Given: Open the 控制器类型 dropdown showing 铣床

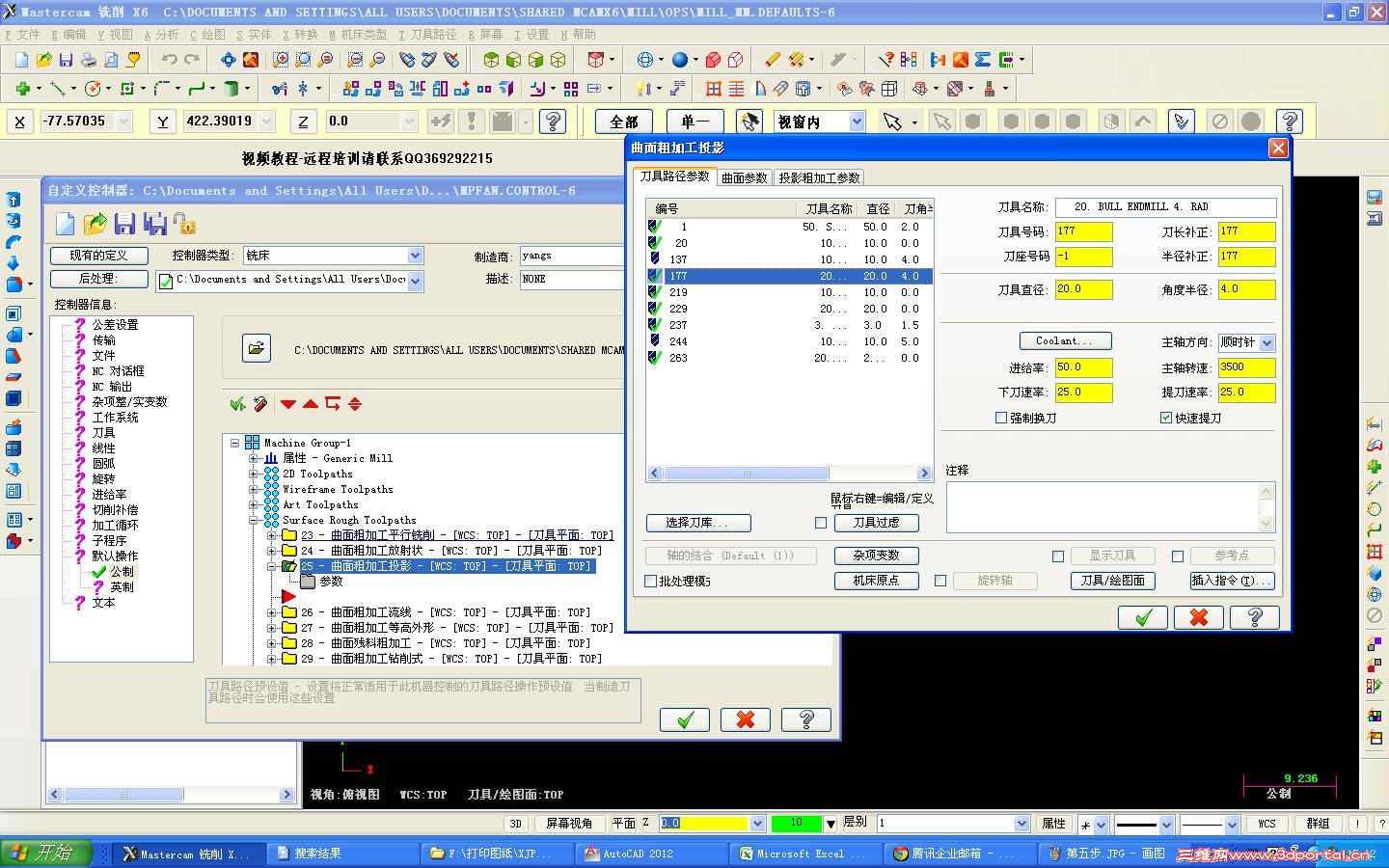Looking at the screenshot, I should coord(415,256).
